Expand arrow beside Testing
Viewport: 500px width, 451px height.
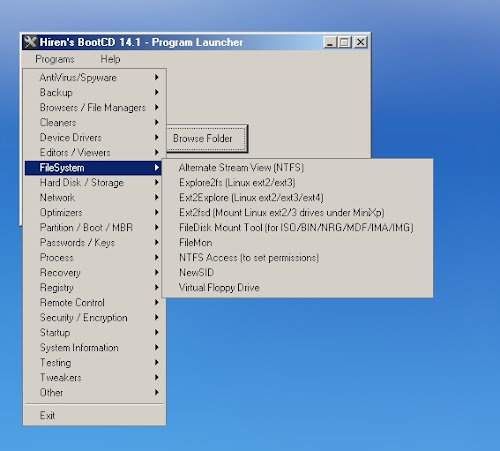pos(156,362)
